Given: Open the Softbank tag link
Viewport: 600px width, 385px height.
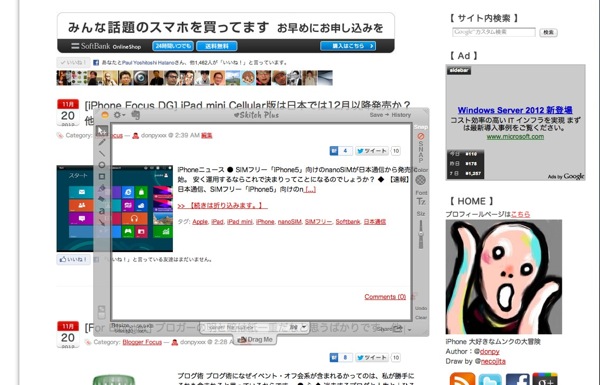Looking at the screenshot, I should tap(348, 222).
